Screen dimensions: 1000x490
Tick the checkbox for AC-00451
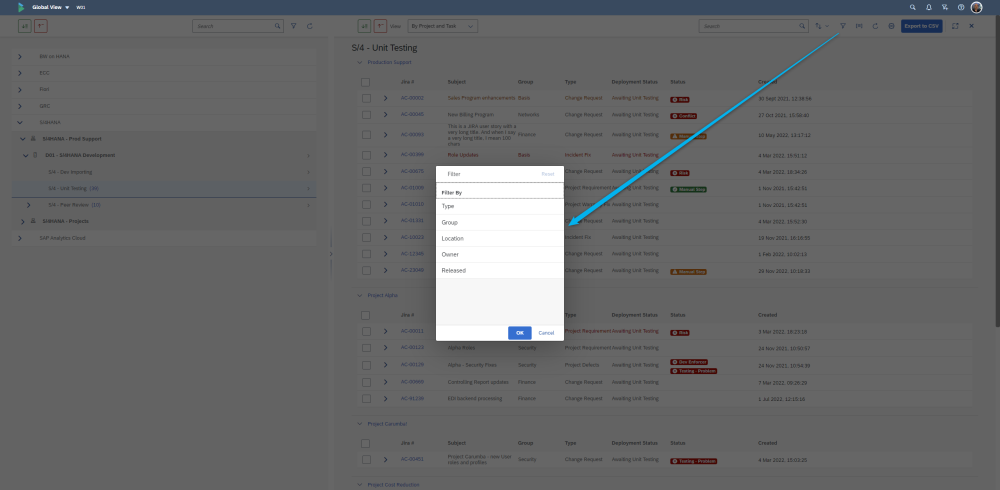pos(366,459)
